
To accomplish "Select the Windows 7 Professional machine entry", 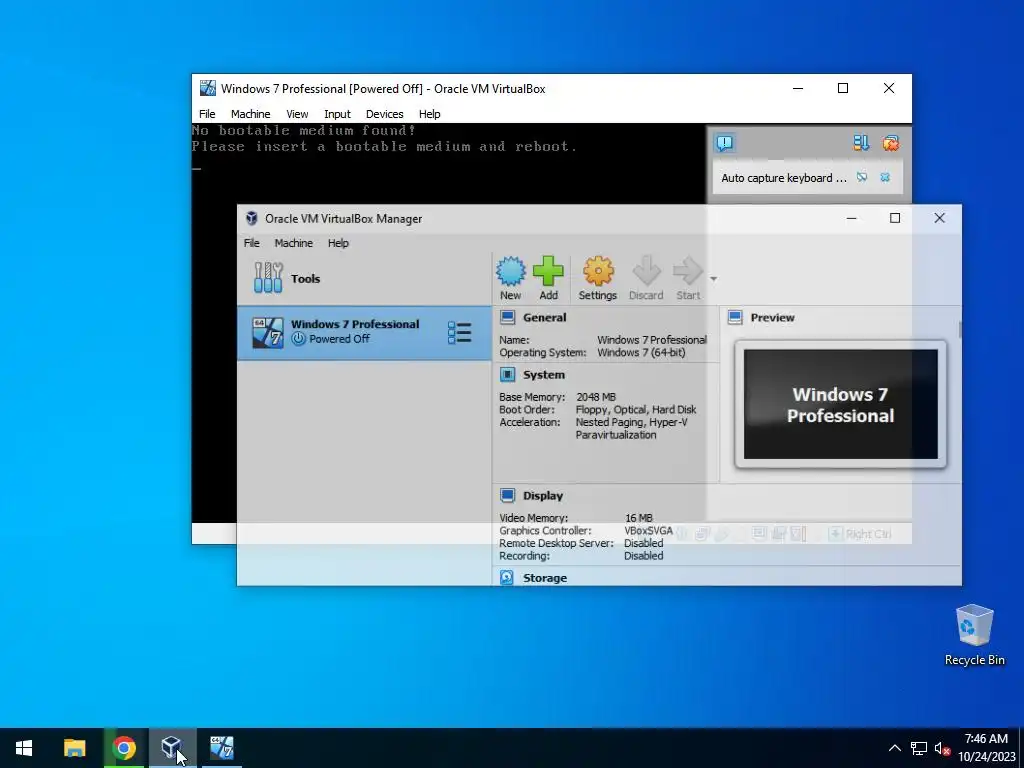I will point(364,332).
